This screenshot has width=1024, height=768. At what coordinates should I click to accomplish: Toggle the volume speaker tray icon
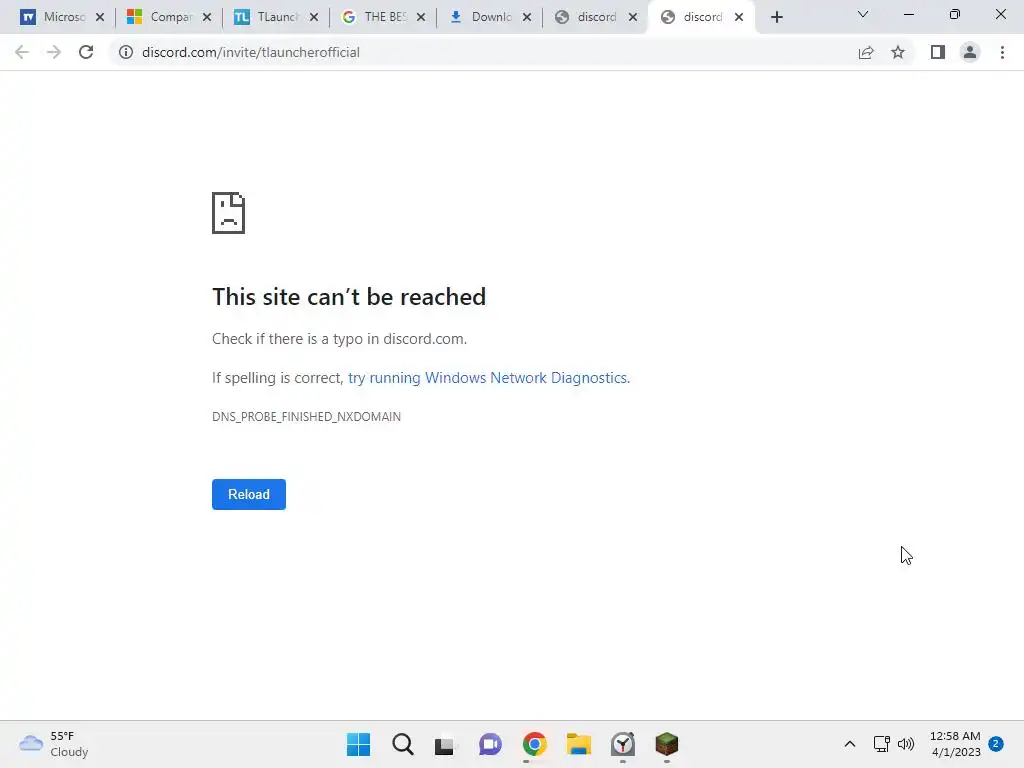pyautogui.click(x=906, y=744)
